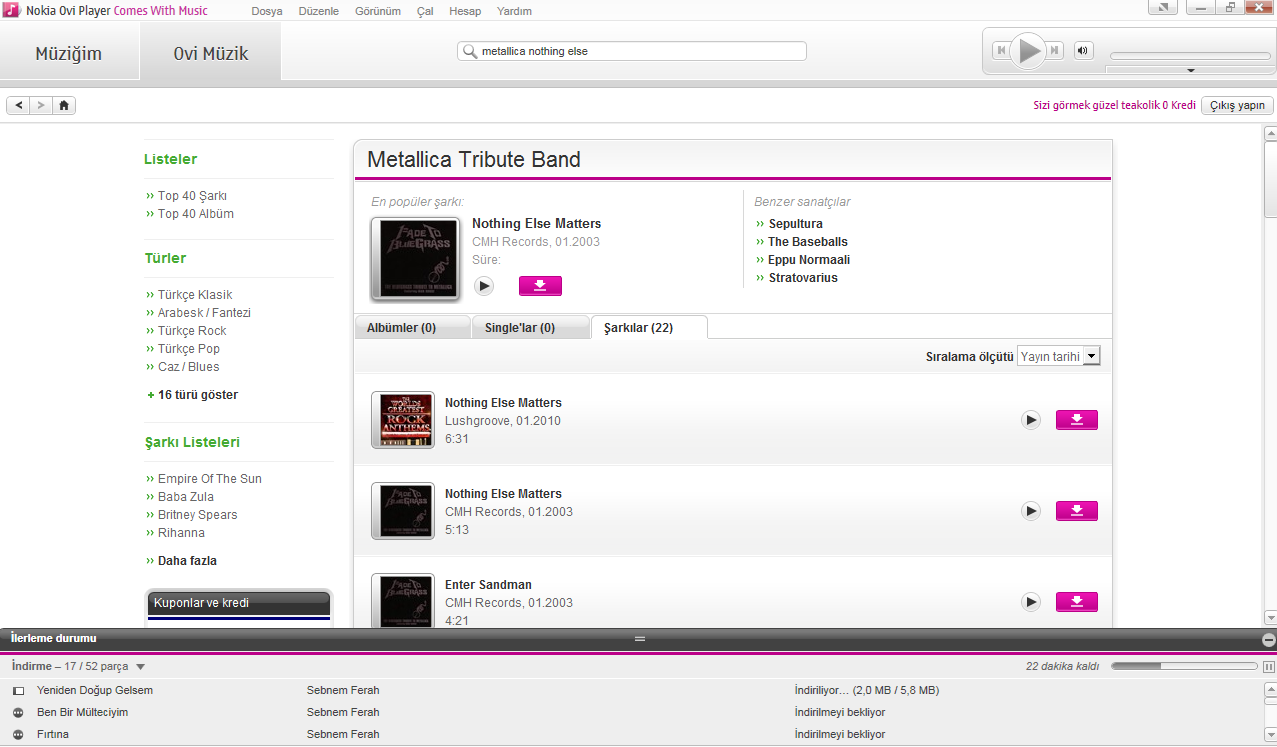Download the Enter Sandman track
This screenshot has width=1277, height=747.
click(1076, 602)
